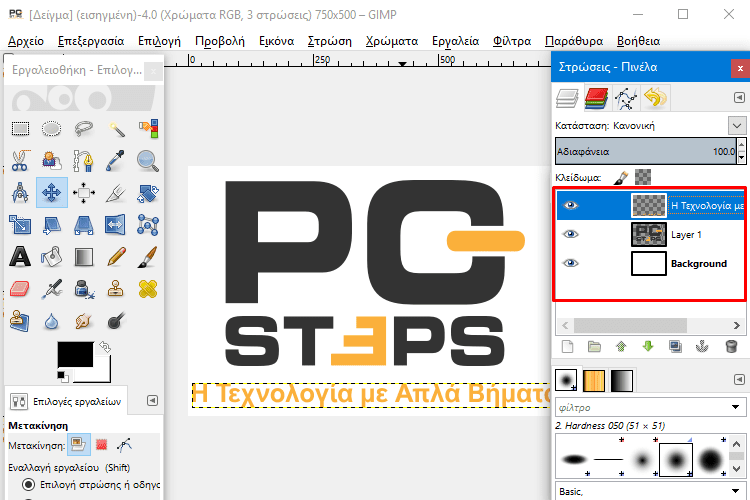Viewport: 750px width, 500px height.
Task: Select the Scissors Select tool
Action: 20,161
